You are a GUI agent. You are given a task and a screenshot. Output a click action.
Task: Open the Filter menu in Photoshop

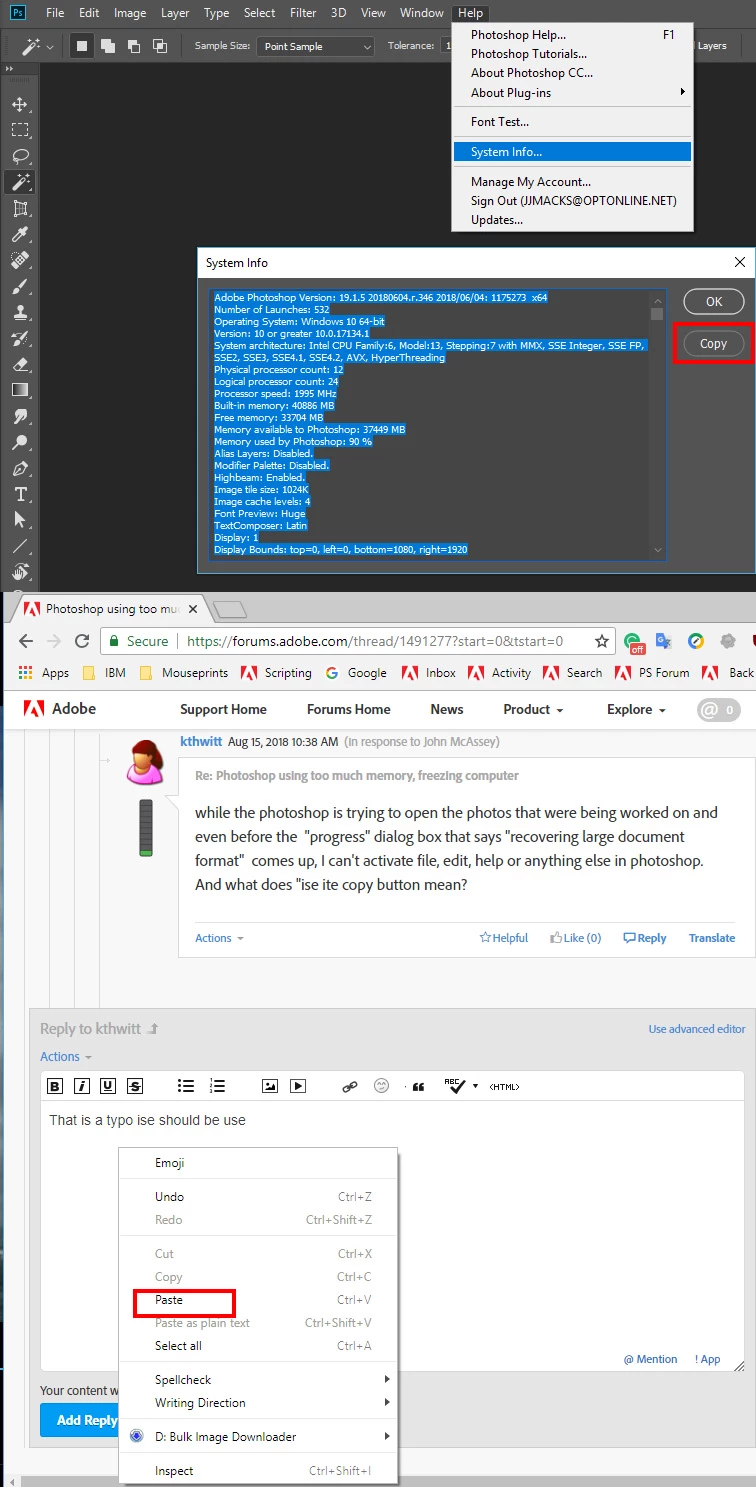tap(303, 13)
